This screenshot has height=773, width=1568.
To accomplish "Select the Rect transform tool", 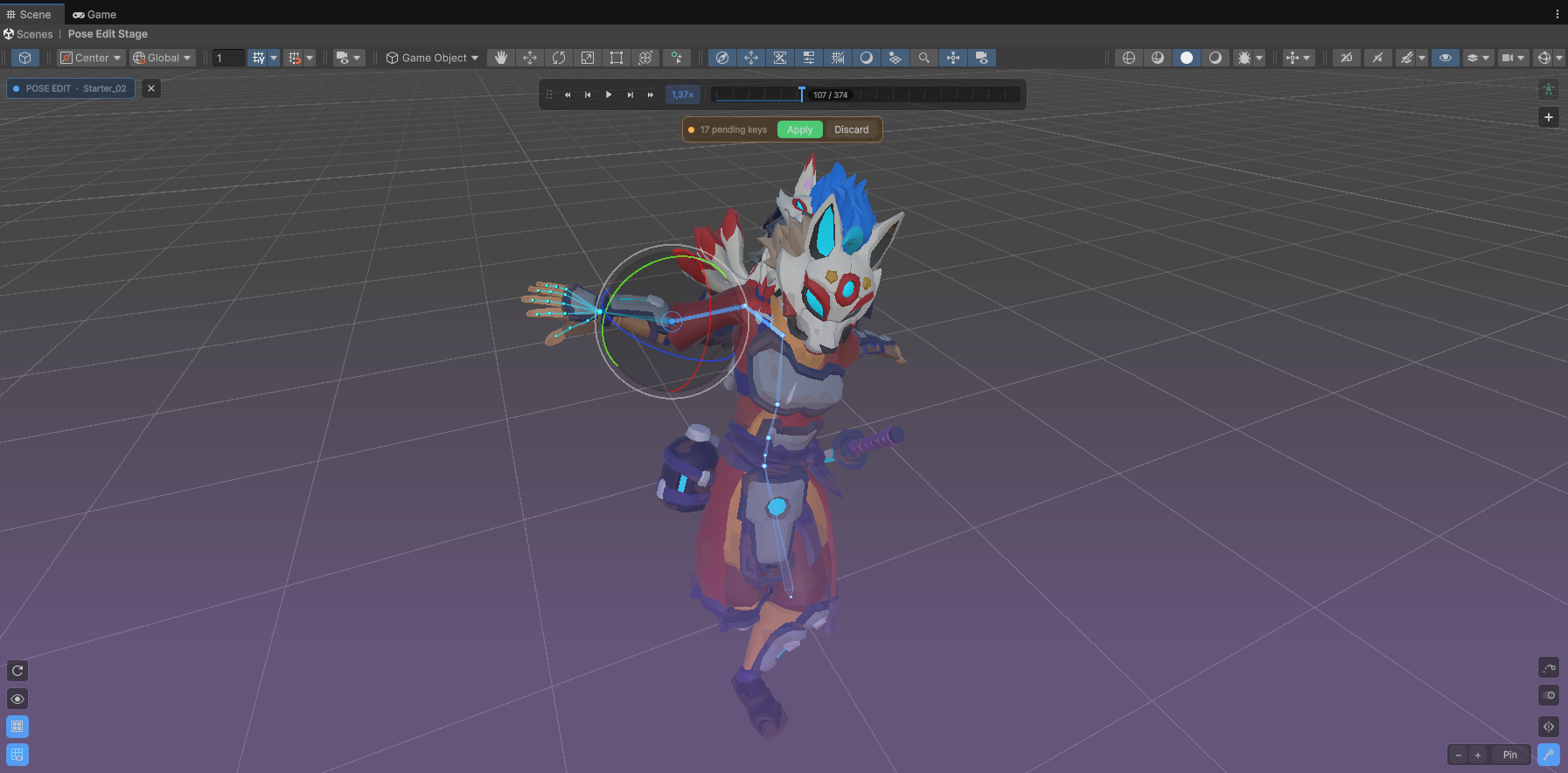I will point(617,58).
